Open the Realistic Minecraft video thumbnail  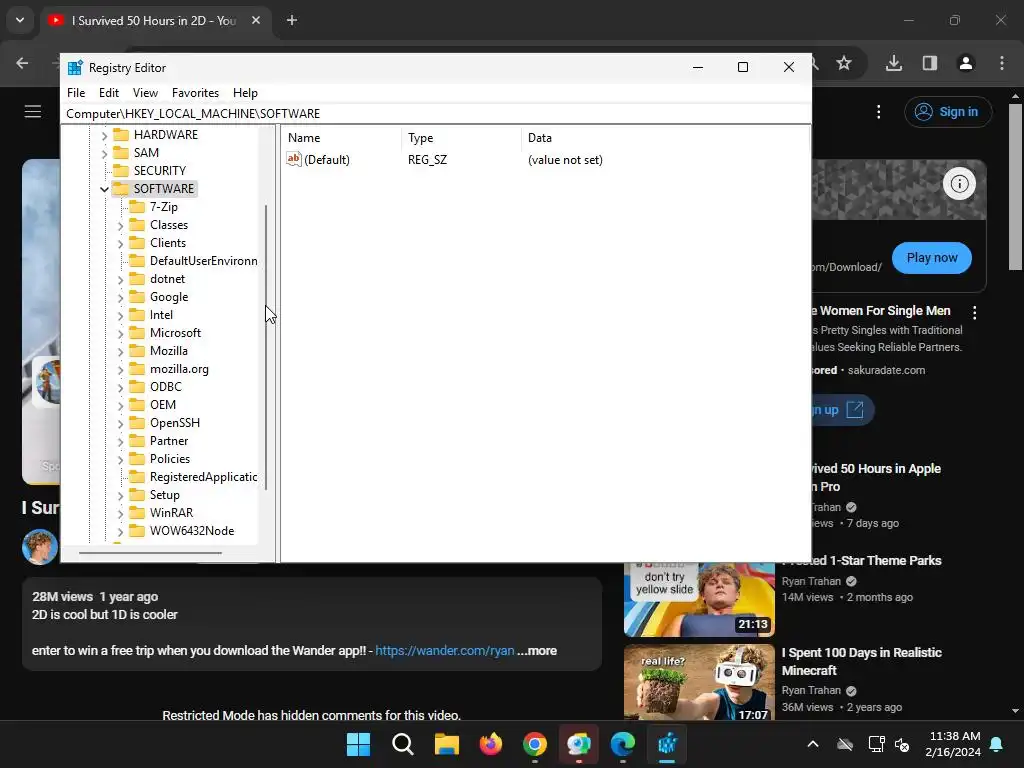(x=699, y=682)
